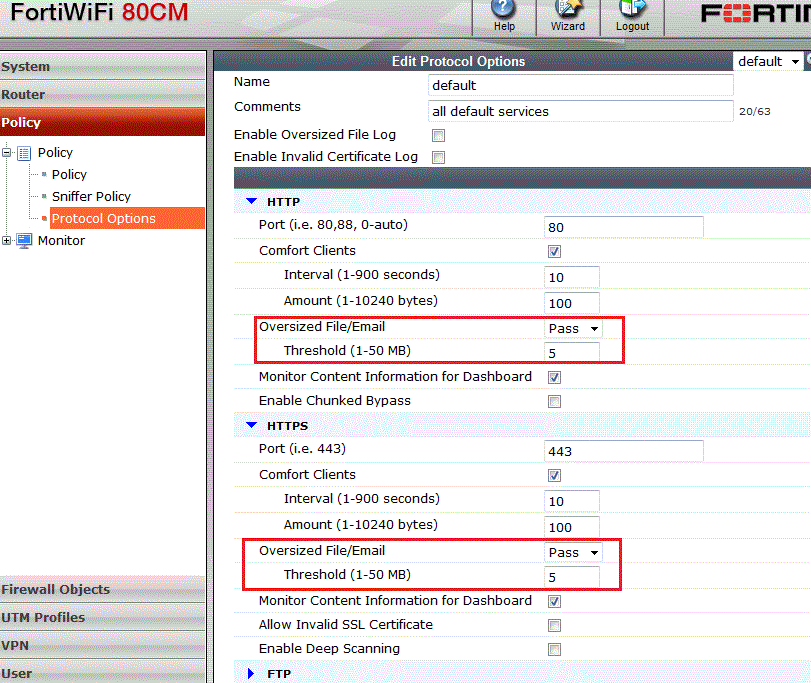The width and height of the screenshot is (811, 683).
Task: Collapse the Policy tree node
Action: pos(7,153)
